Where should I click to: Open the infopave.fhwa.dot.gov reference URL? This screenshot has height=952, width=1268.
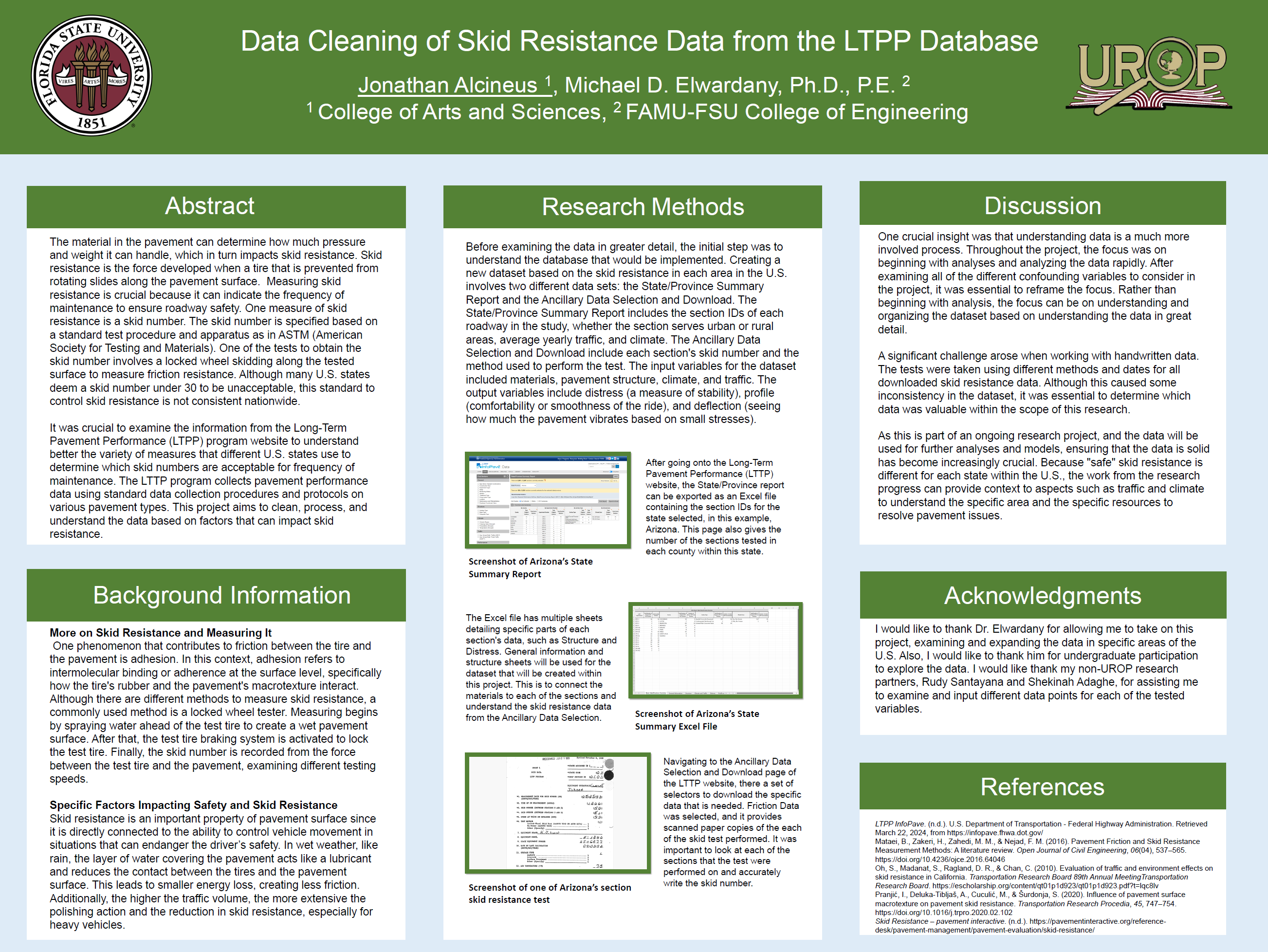click(x=994, y=833)
